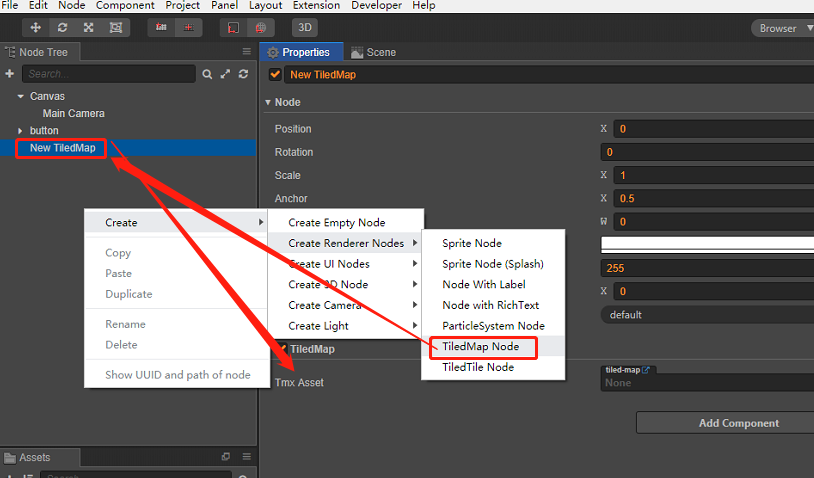Open the Component menu

pyautogui.click(x=125, y=5)
